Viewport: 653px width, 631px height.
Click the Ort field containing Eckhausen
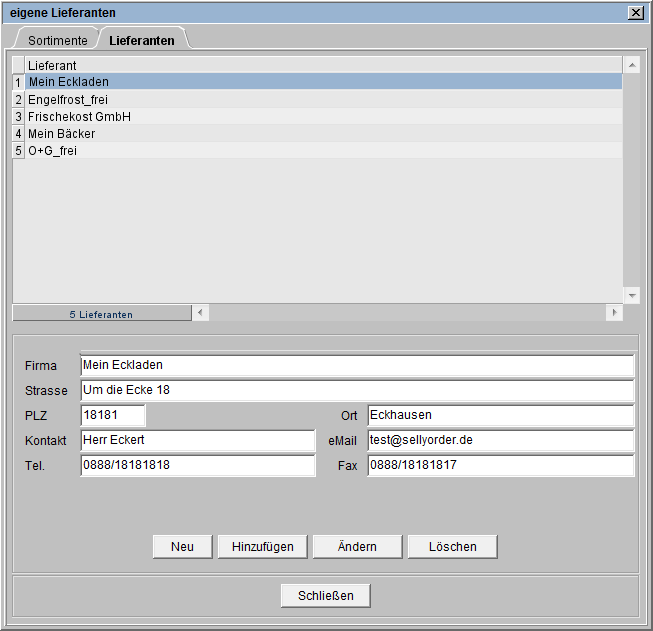pos(500,415)
